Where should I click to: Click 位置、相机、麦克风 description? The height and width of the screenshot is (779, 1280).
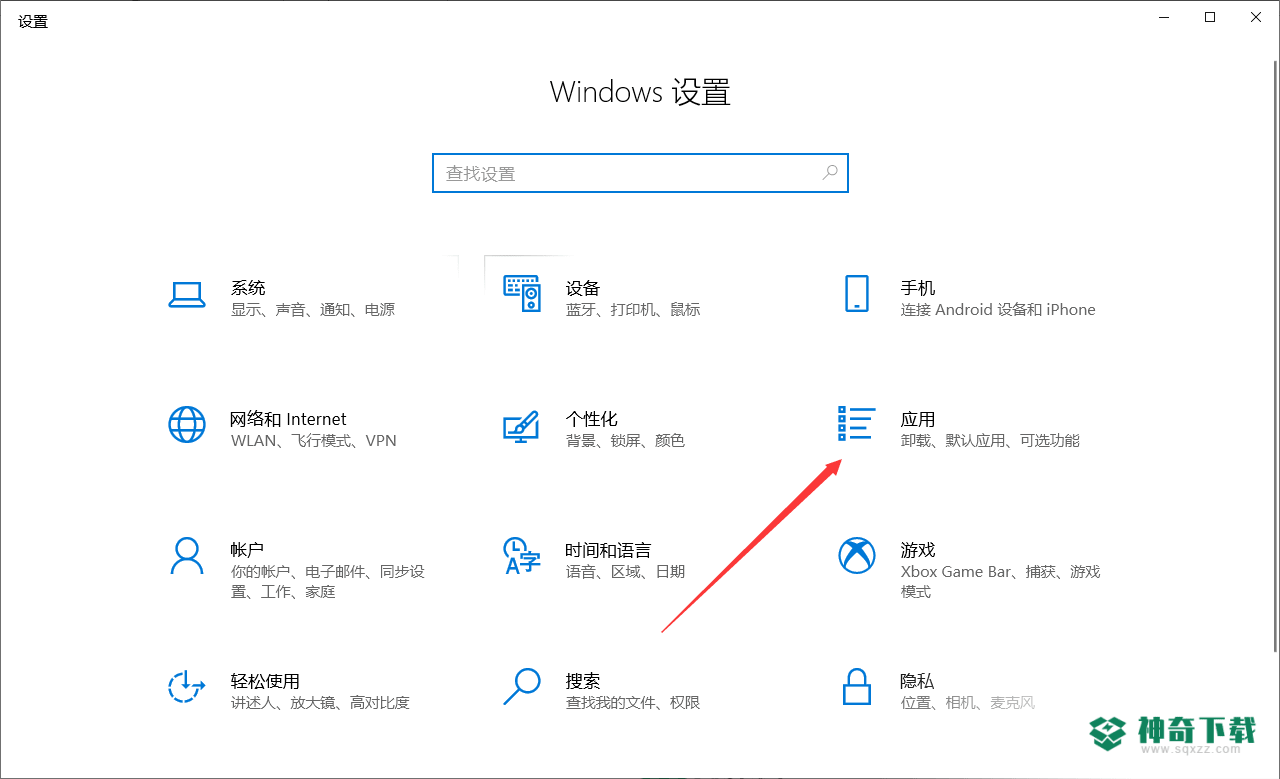click(x=968, y=703)
